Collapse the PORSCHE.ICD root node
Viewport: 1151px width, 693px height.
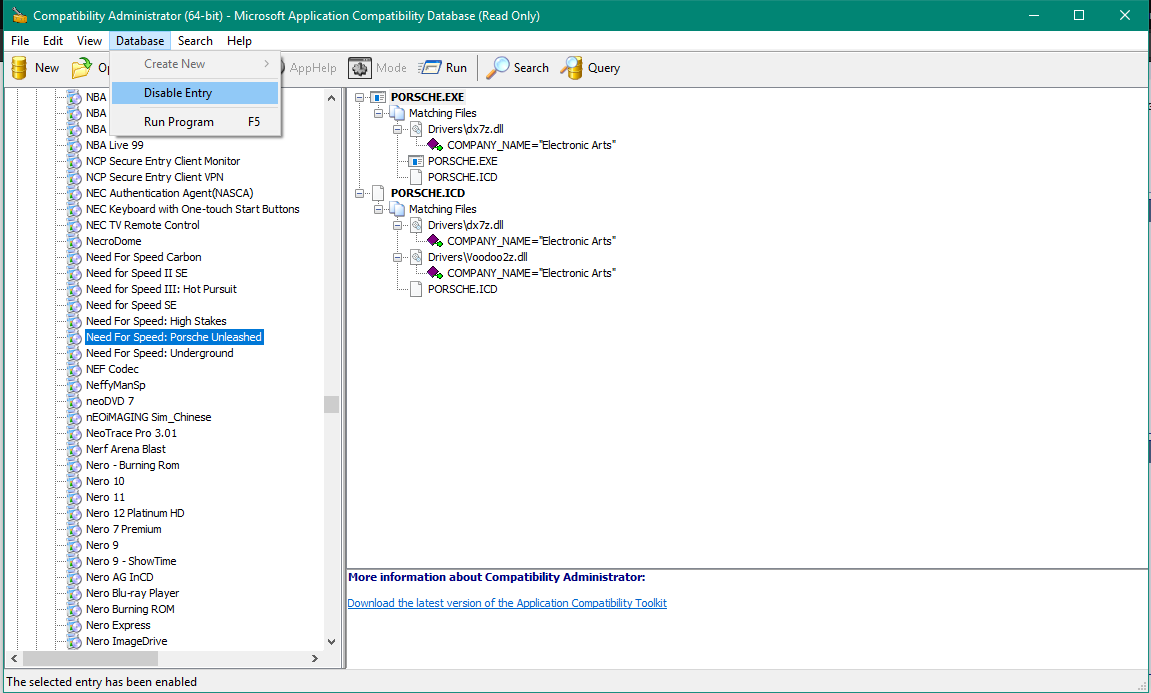pyautogui.click(x=360, y=193)
